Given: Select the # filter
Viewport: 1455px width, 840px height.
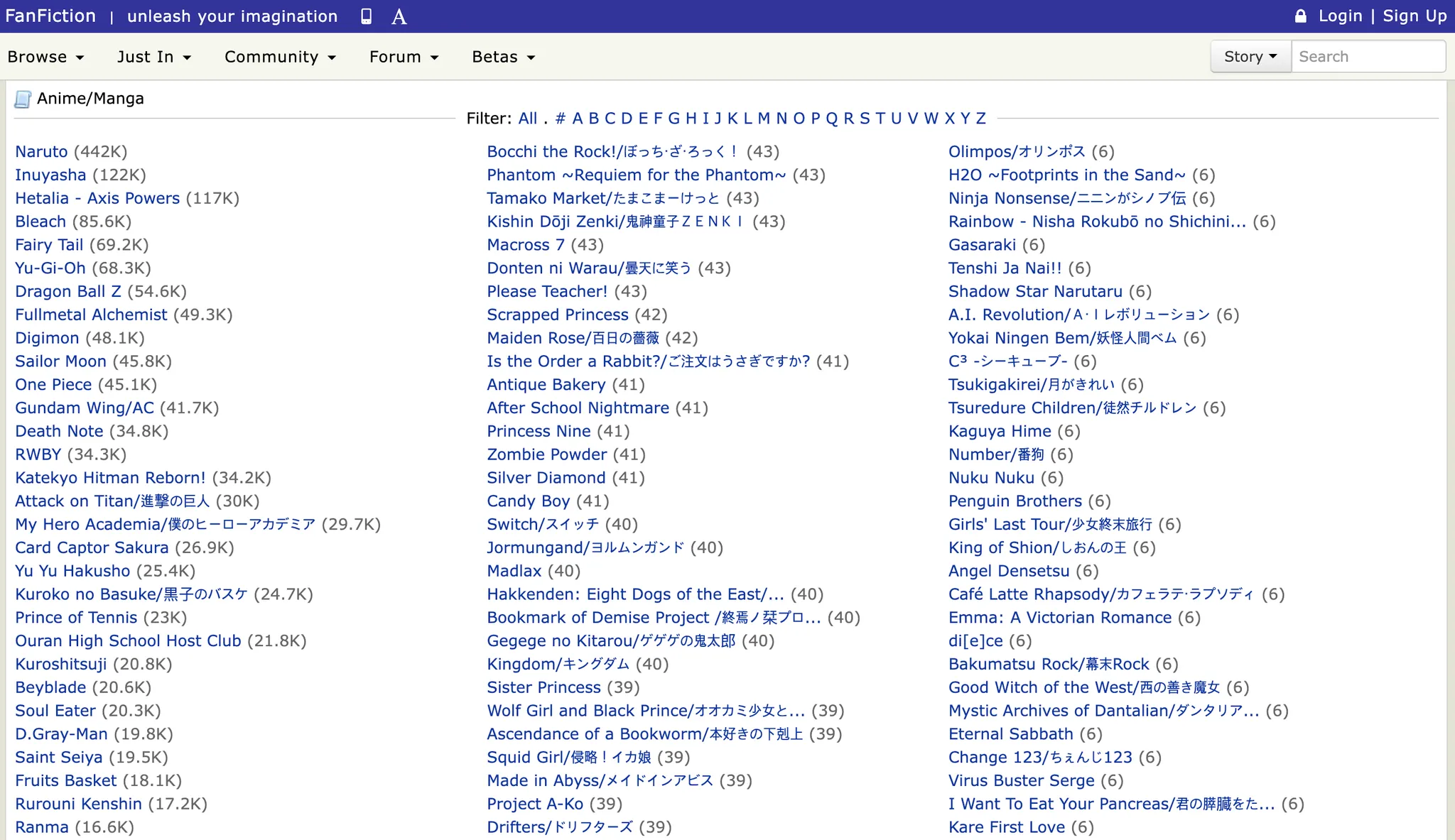Looking at the screenshot, I should point(561,119).
